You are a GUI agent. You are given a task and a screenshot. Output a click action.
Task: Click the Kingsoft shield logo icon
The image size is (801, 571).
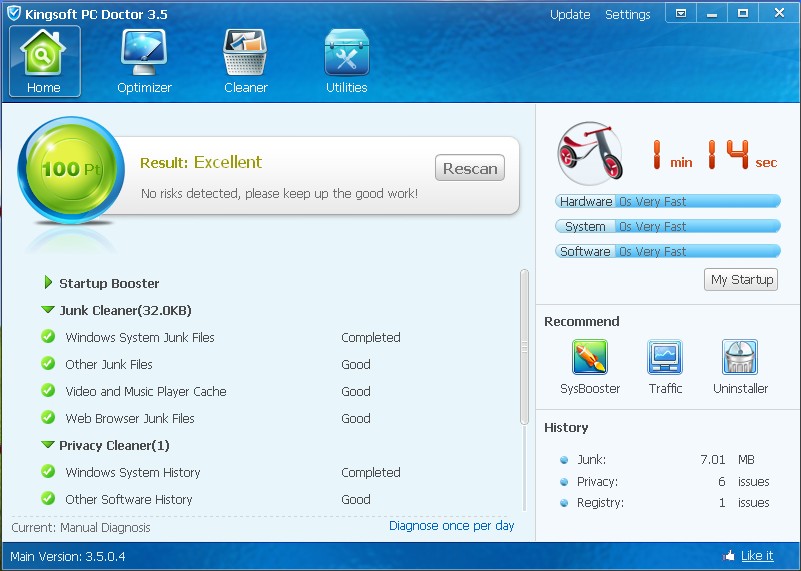click(x=14, y=13)
